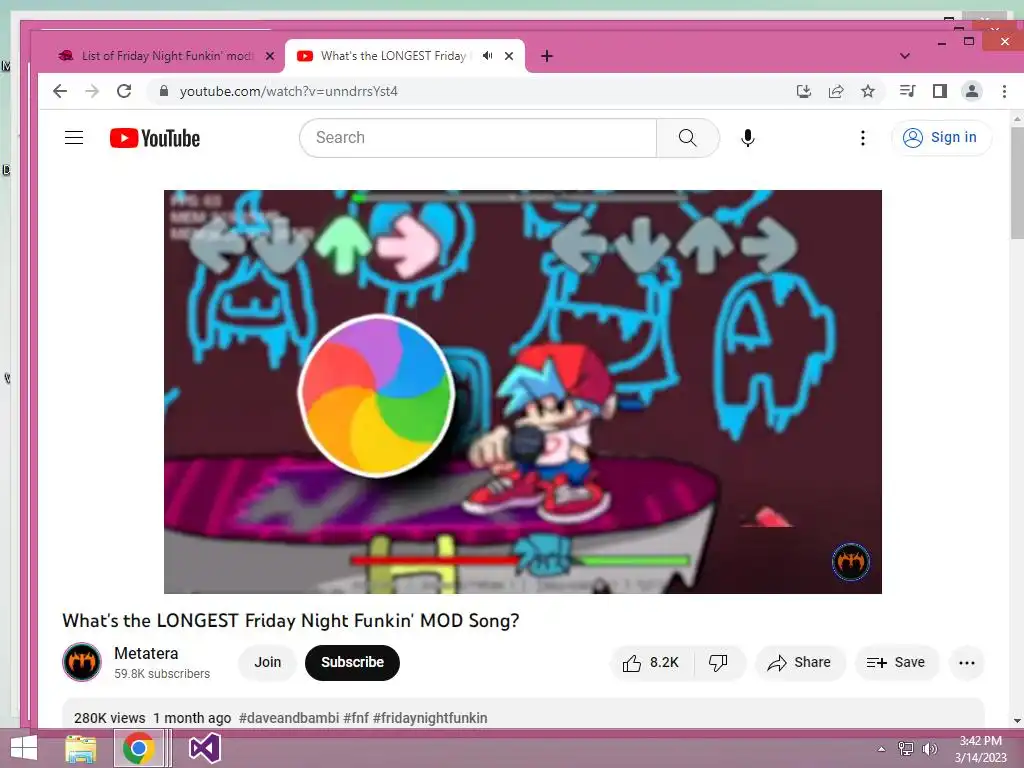Viewport: 1024px width, 768px height.
Task: Open the Chrome profile avatar
Action: pyautogui.click(x=972, y=91)
